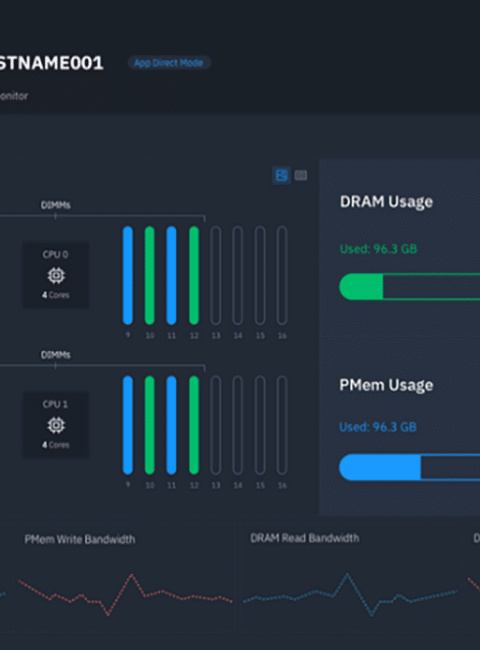Click the DIMMs label above CPU 0

point(56,205)
